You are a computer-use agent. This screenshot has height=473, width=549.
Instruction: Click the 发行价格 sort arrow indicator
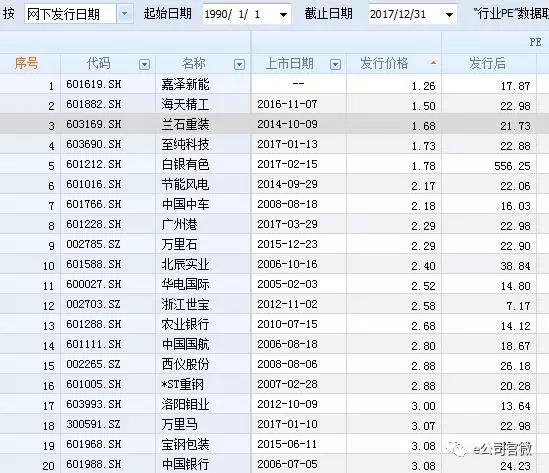pos(433,63)
